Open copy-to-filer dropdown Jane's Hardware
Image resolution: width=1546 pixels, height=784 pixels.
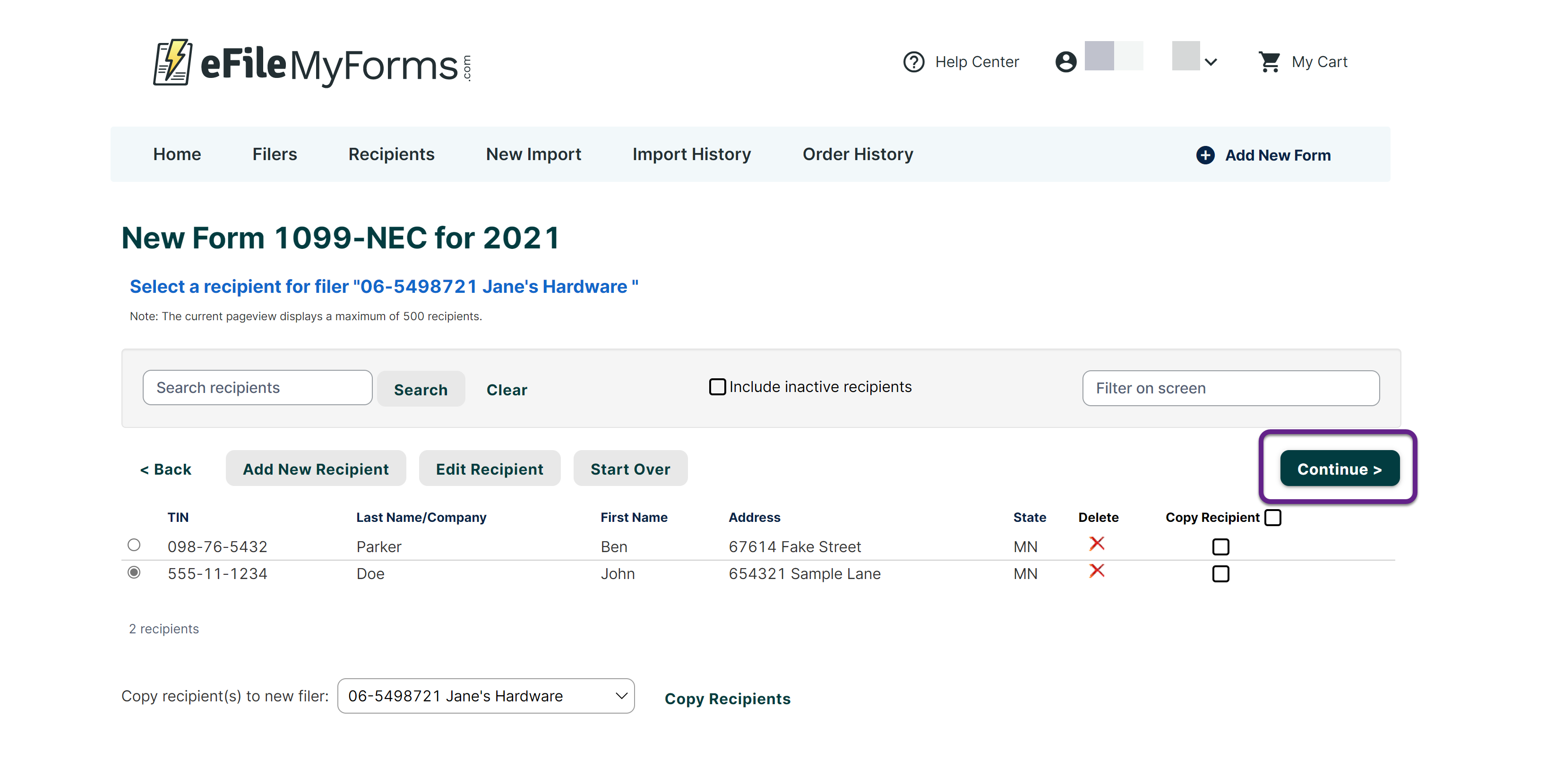[486, 696]
